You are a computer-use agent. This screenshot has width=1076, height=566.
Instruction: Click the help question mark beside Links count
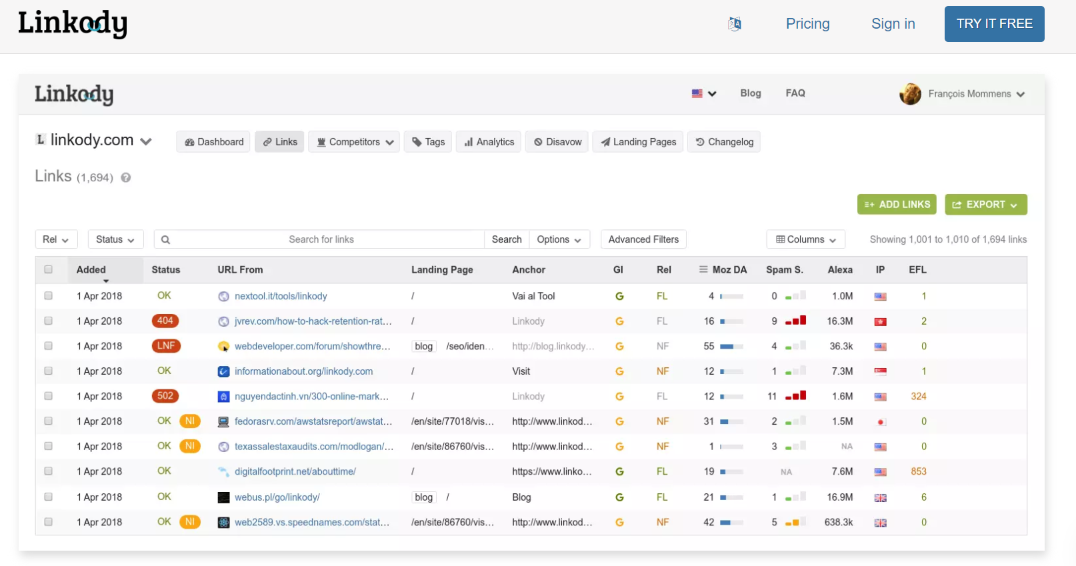click(126, 178)
